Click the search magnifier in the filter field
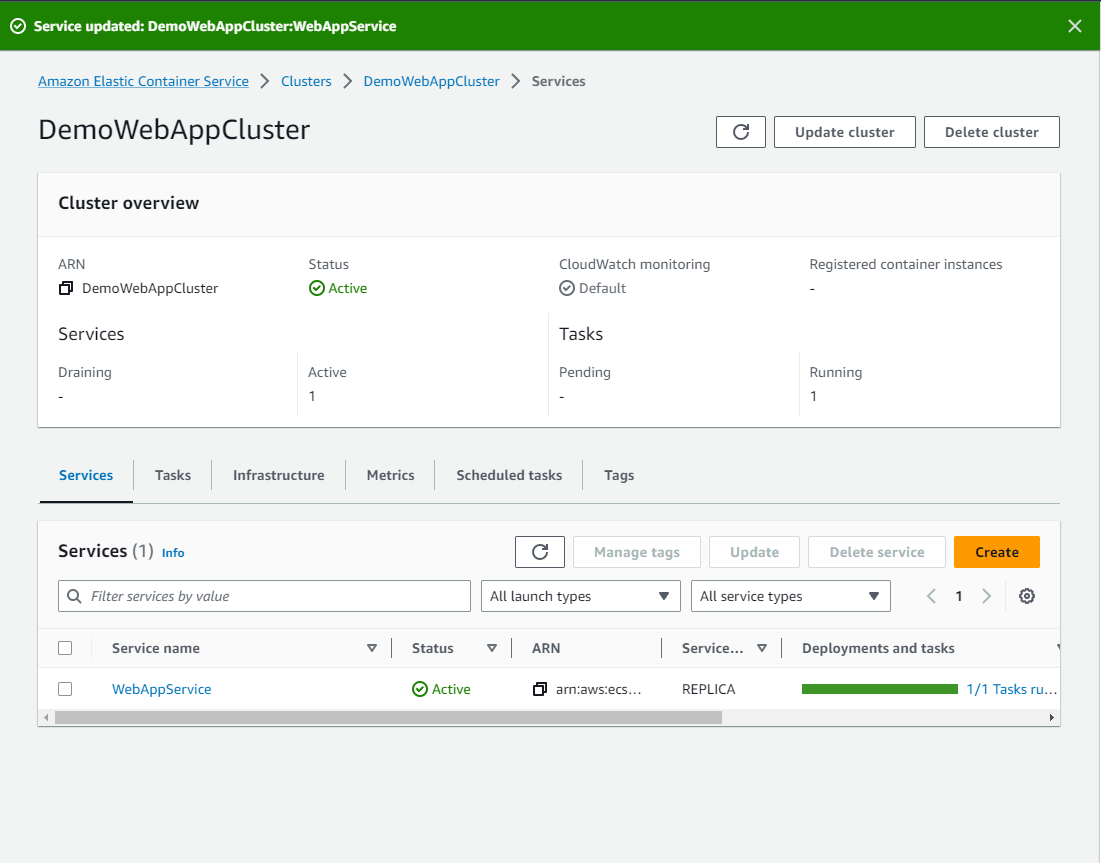Image resolution: width=1101 pixels, height=863 pixels. [75, 595]
